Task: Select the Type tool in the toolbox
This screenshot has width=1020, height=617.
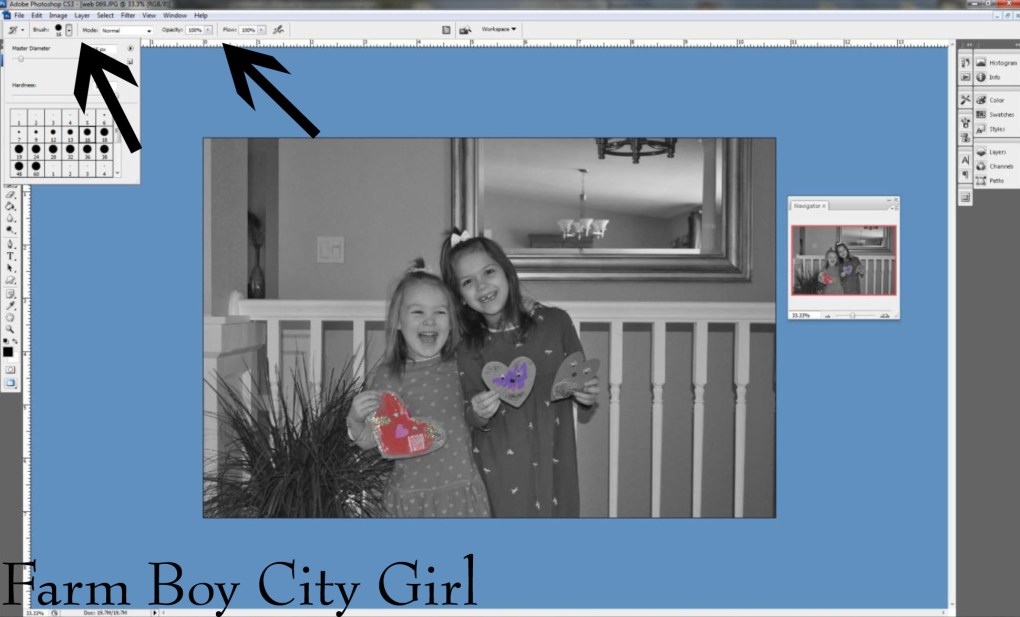Action: pos(10,256)
